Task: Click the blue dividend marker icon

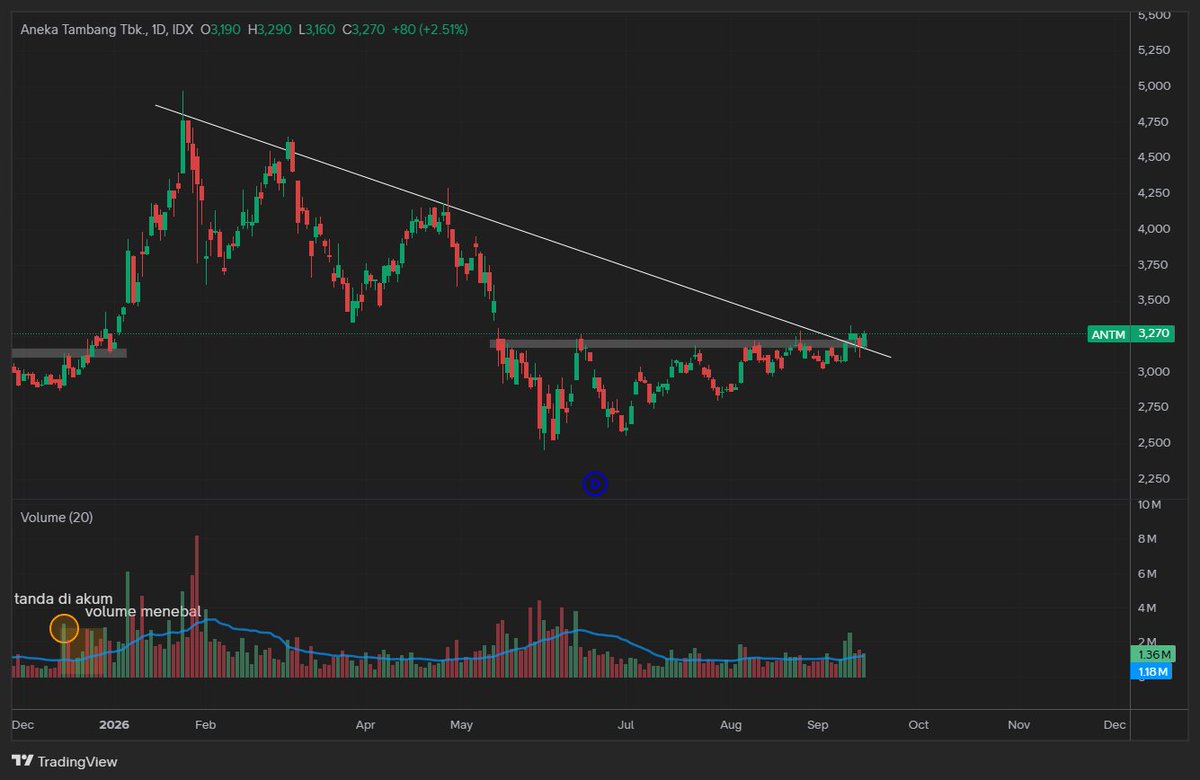Action: coord(595,484)
